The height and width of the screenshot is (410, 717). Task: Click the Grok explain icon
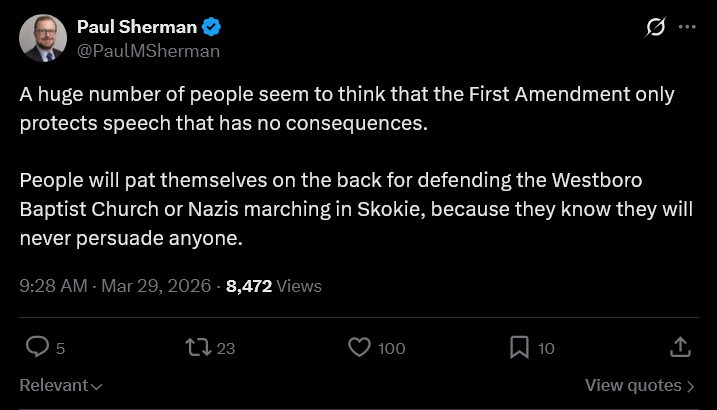[x=656, y=27]
